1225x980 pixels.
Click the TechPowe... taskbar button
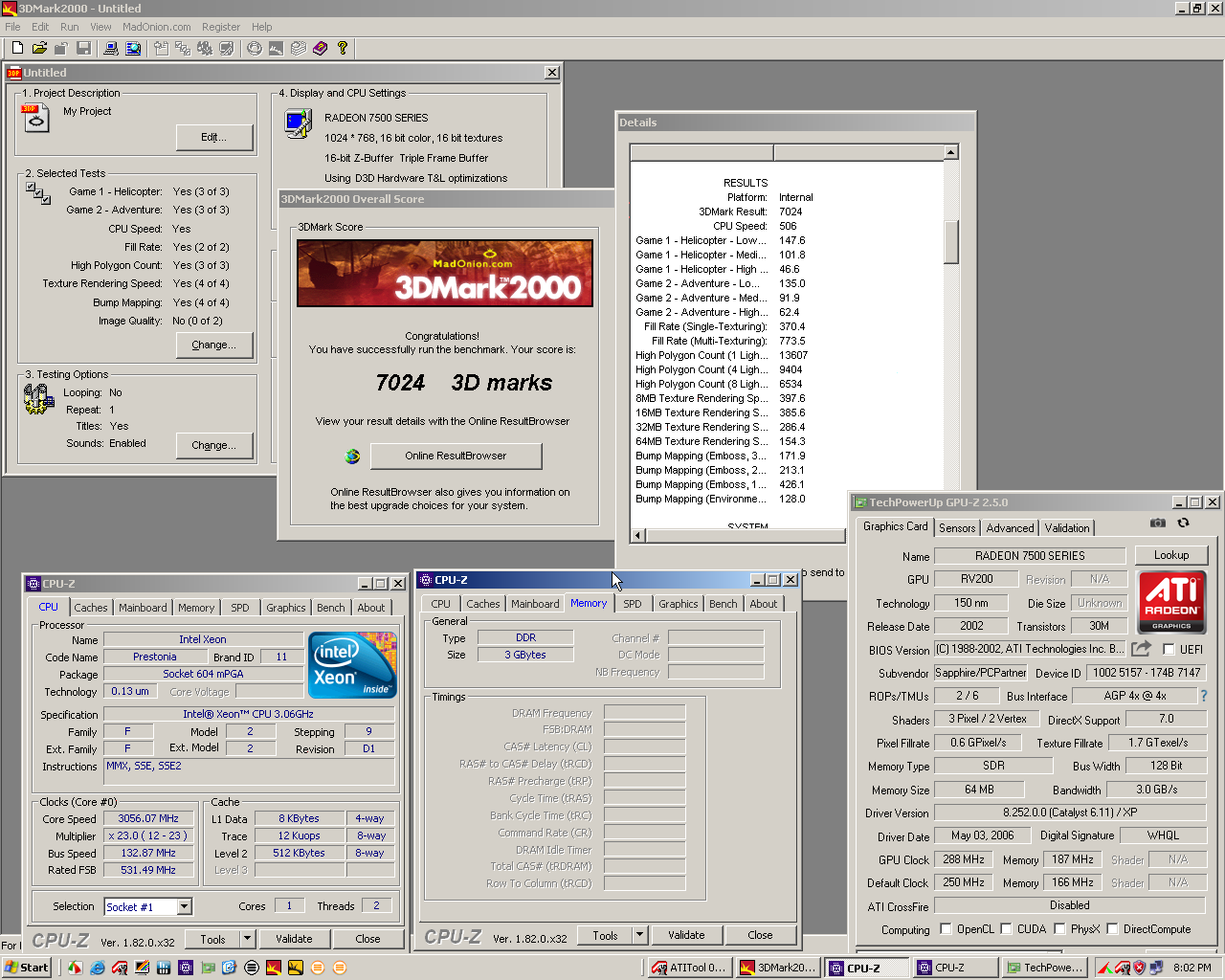point(1044,968)
